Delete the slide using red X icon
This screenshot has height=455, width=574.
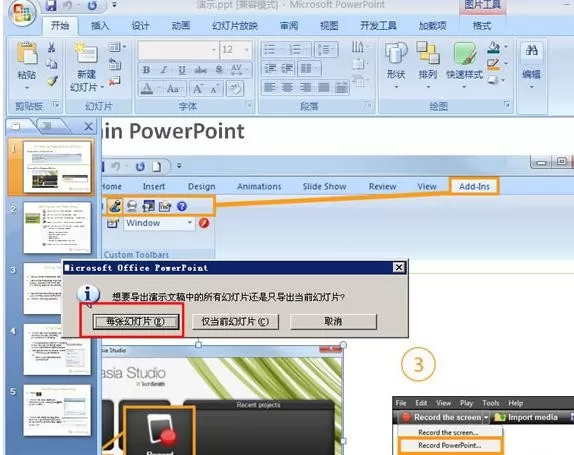[115, 81]
